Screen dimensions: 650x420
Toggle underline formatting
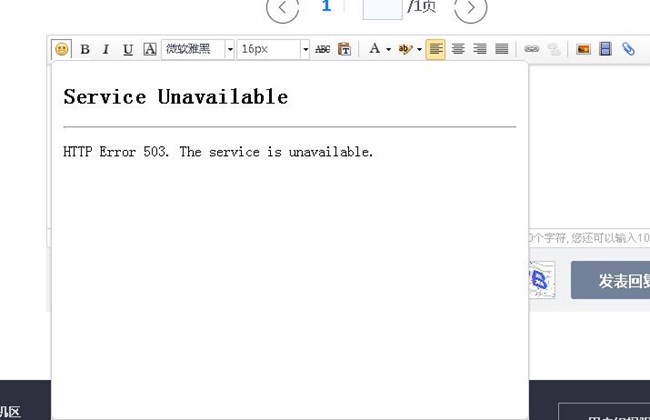(127, 49)
